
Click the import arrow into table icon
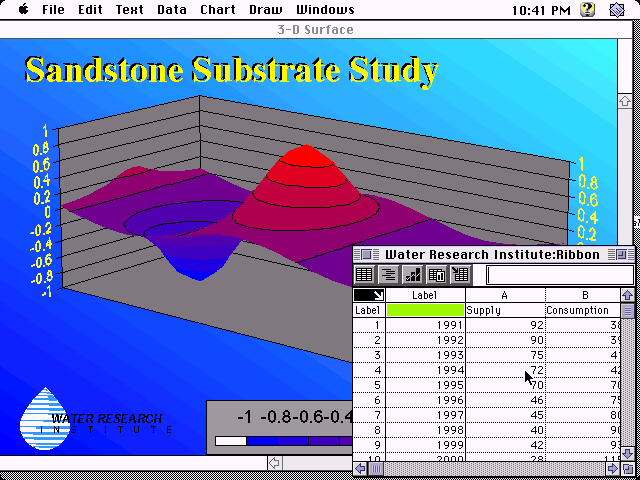pyautogui.click(x=460, y=274)
